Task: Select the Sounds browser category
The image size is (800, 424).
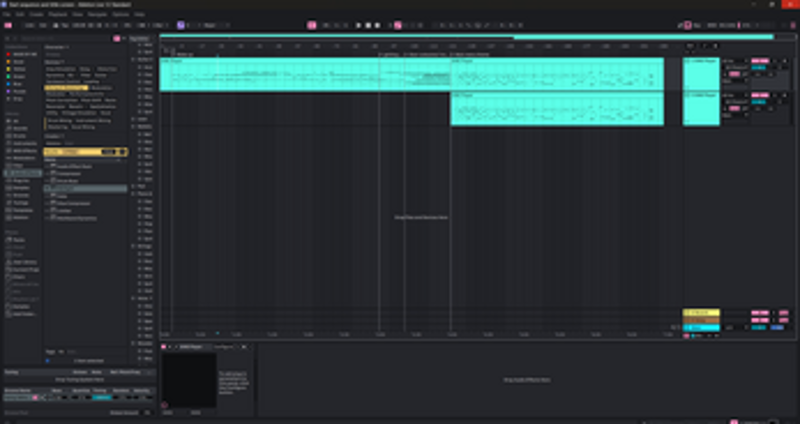Action: tap(20, 129)
